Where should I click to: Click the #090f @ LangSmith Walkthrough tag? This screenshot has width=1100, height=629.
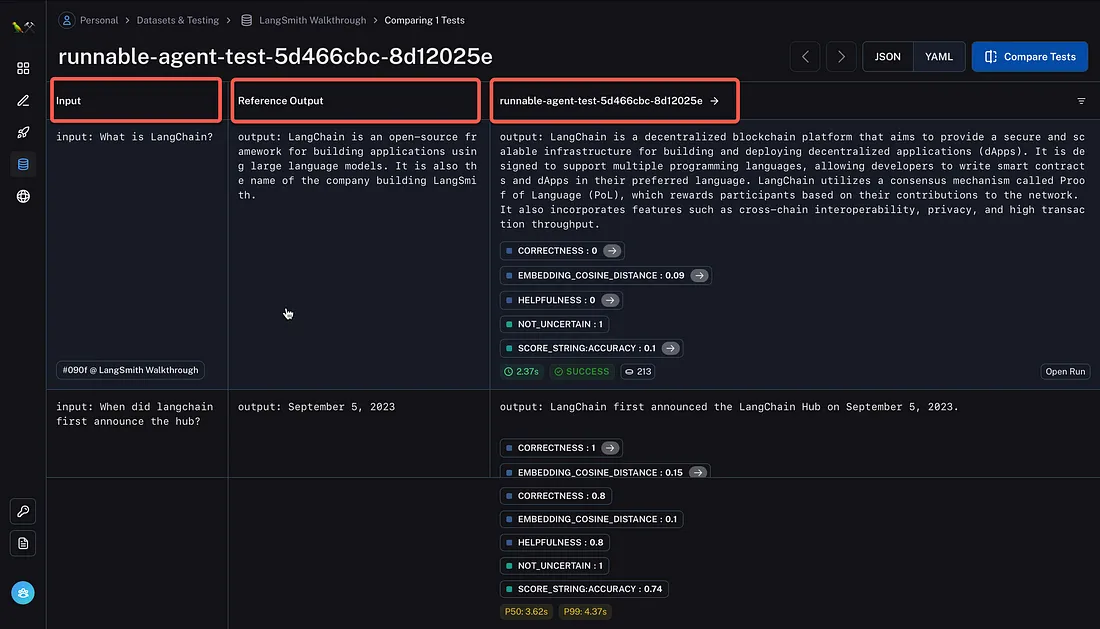[130, 370]
